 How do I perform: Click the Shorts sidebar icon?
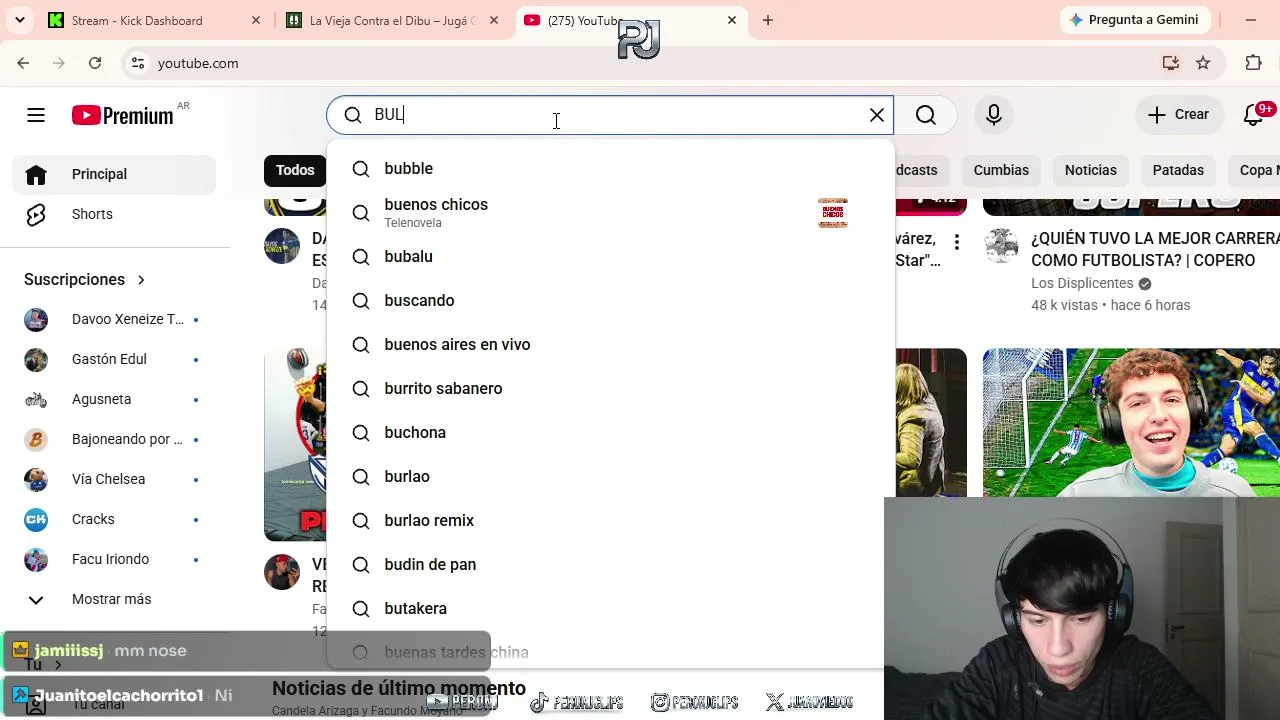click(x=36, y=214)
